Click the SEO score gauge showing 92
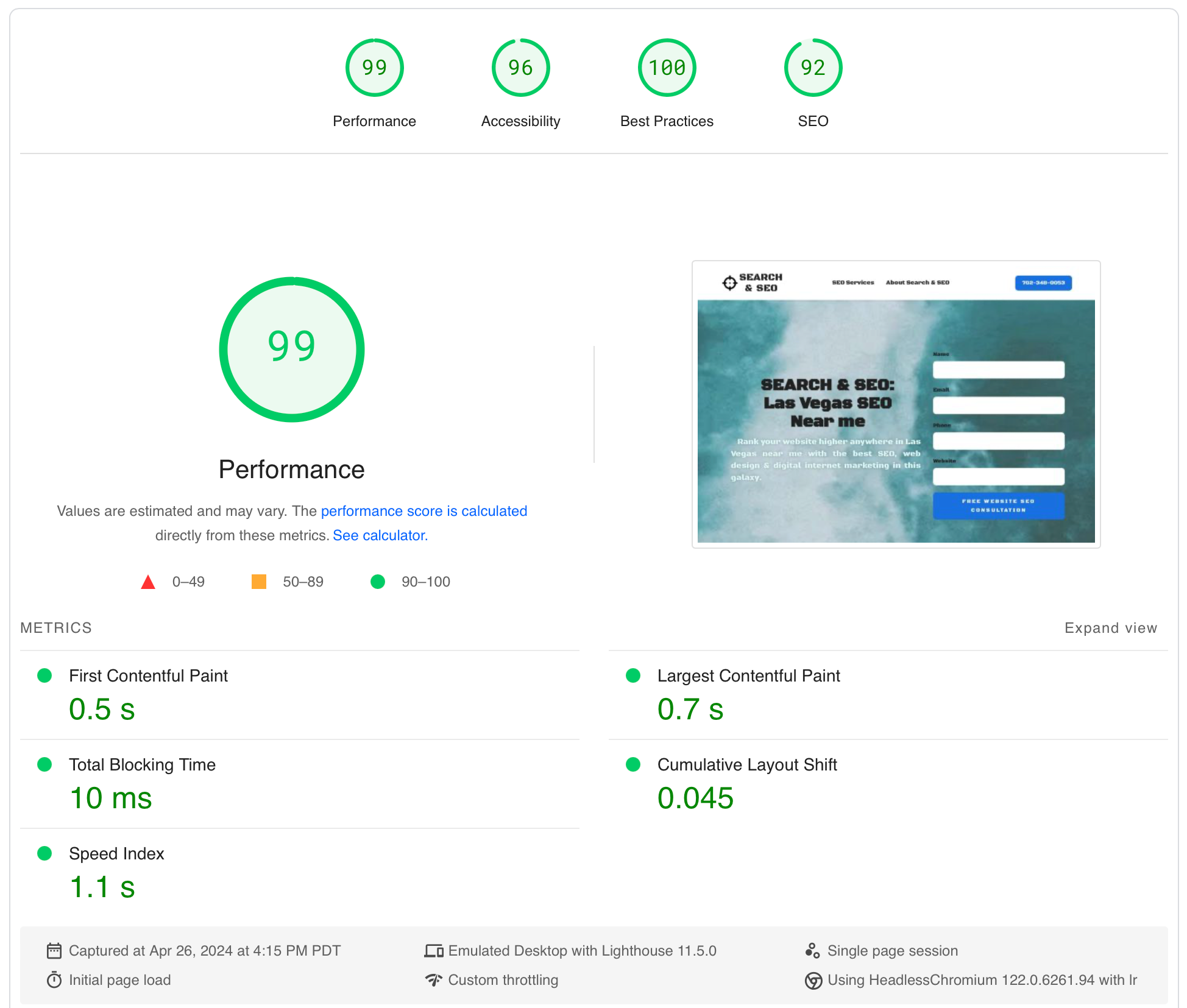The width and height of the screenshot is (1187, 1008). click(x=813, y=68)
